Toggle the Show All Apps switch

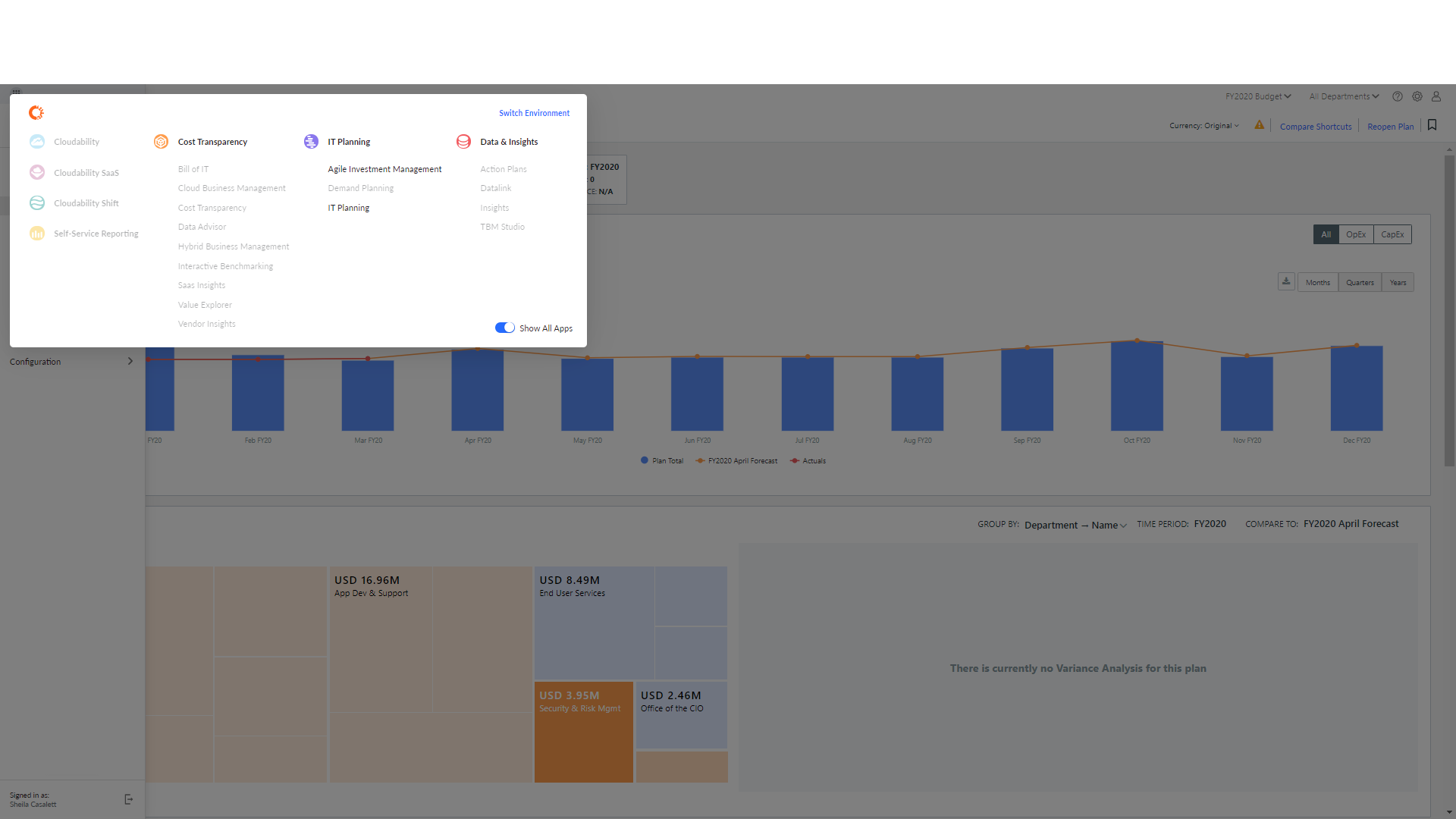point(505,328)
